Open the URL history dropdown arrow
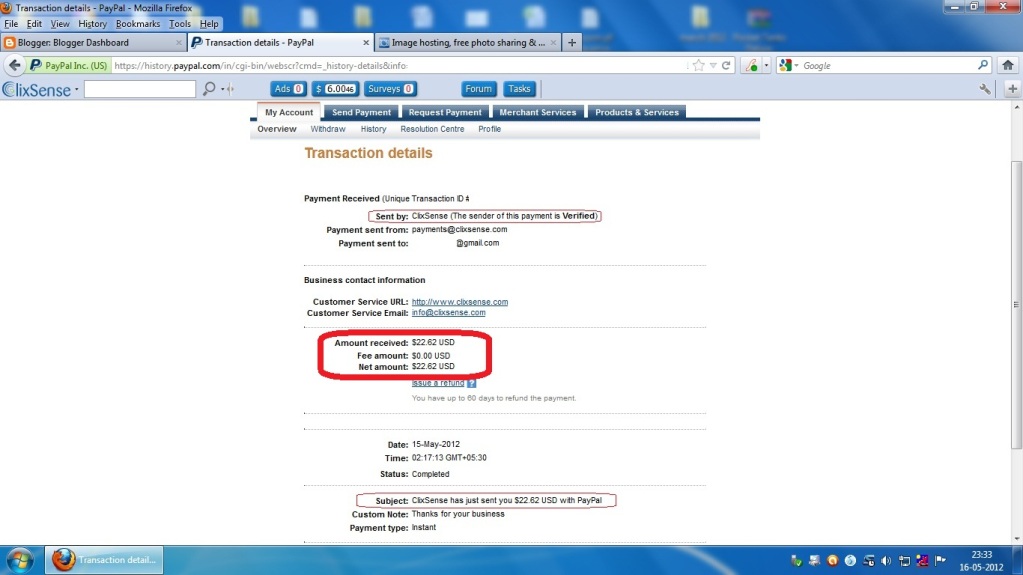Screen dimensions: 1023x575 coord(713,65)
